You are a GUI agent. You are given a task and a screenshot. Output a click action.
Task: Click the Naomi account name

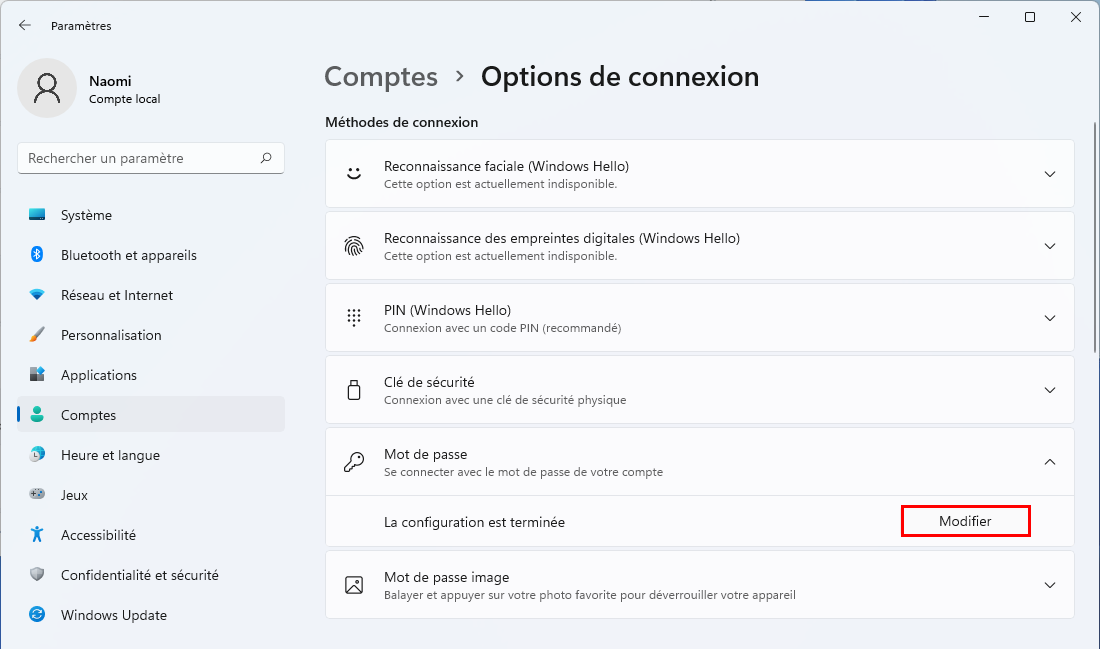pyautogui.click(x=110, y=81)
